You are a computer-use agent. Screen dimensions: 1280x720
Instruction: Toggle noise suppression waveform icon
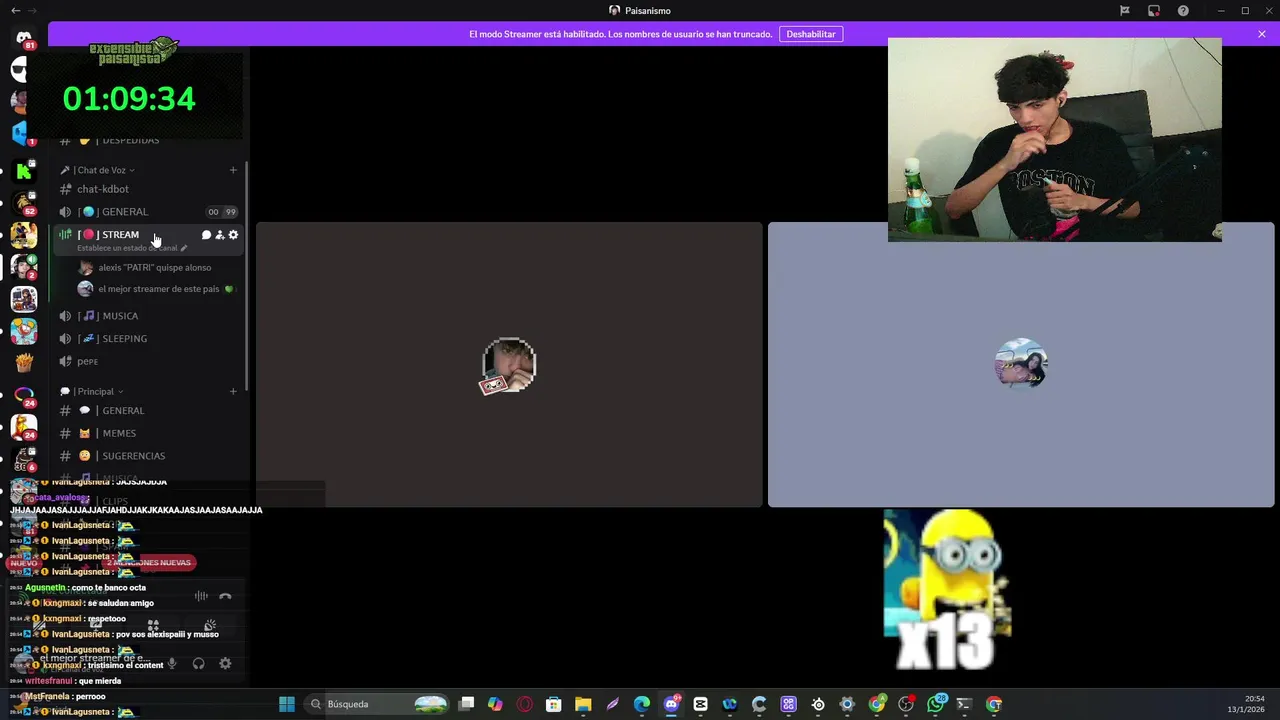201,596
